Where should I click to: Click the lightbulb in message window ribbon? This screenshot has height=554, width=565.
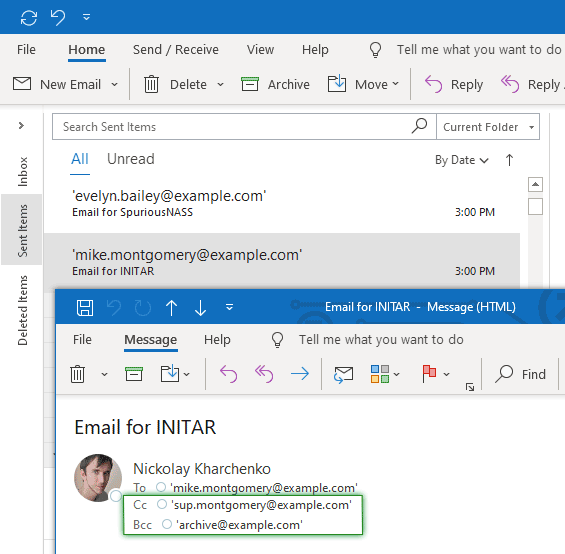click(277, 340)
